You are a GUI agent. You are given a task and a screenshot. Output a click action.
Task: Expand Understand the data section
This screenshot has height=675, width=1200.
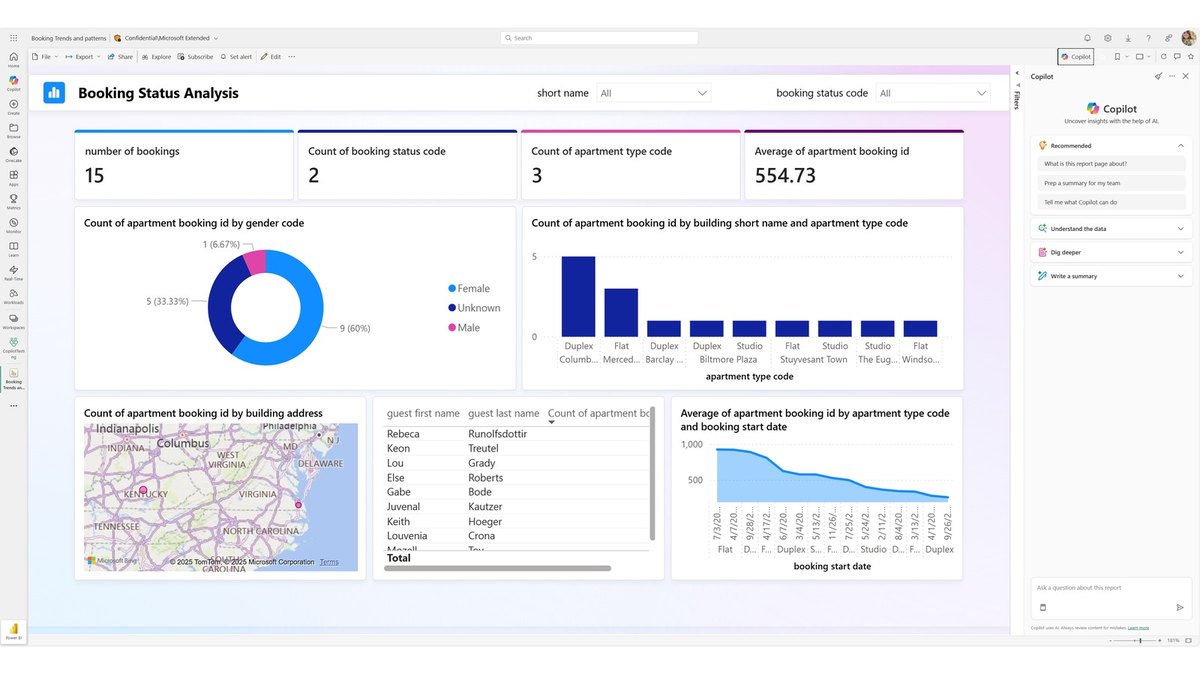(x=1110, y=229)
